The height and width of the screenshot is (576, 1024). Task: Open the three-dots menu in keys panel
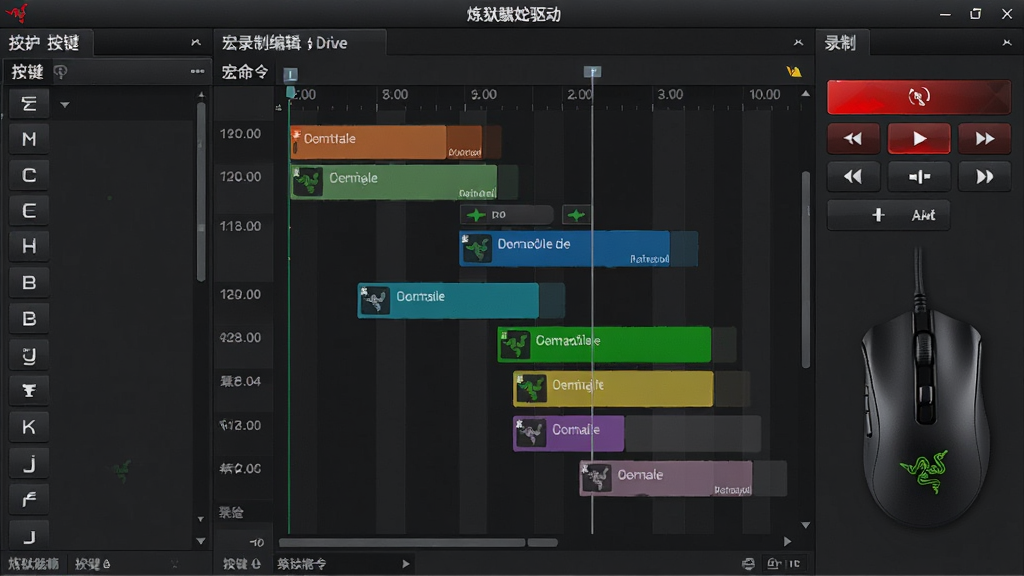click(197, 71)
